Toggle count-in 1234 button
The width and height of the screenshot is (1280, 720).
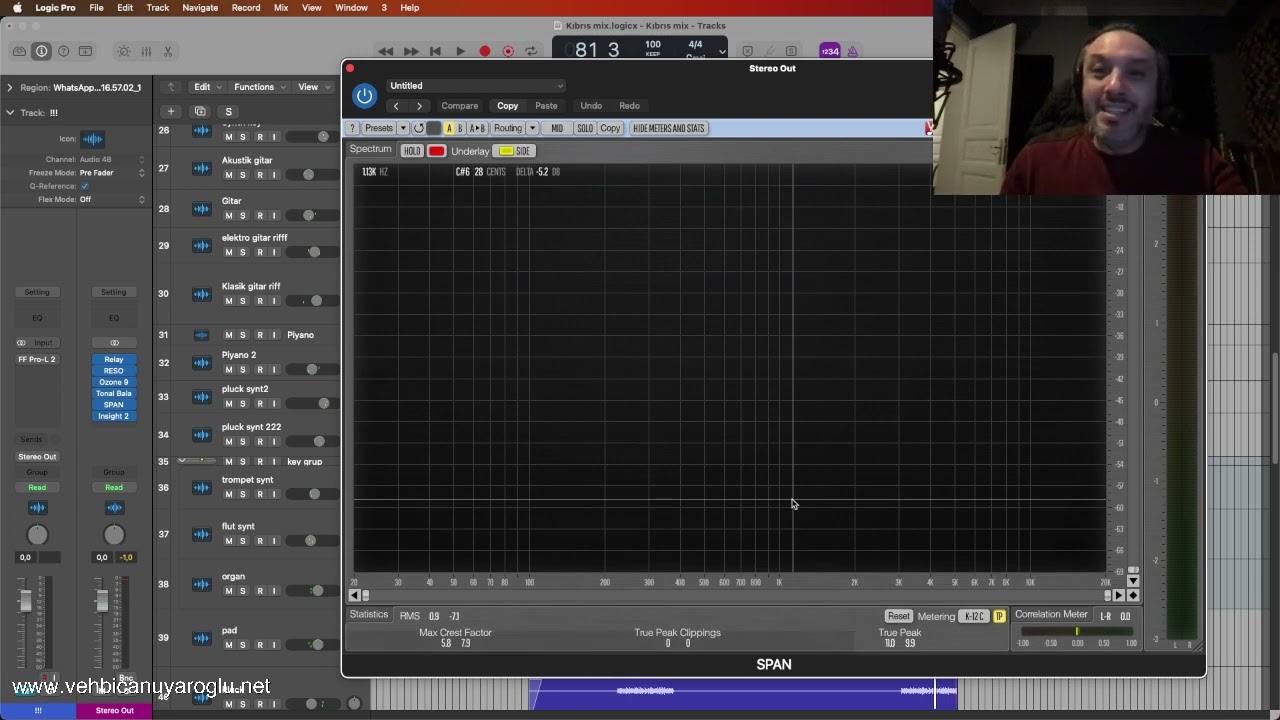(829, 51)
